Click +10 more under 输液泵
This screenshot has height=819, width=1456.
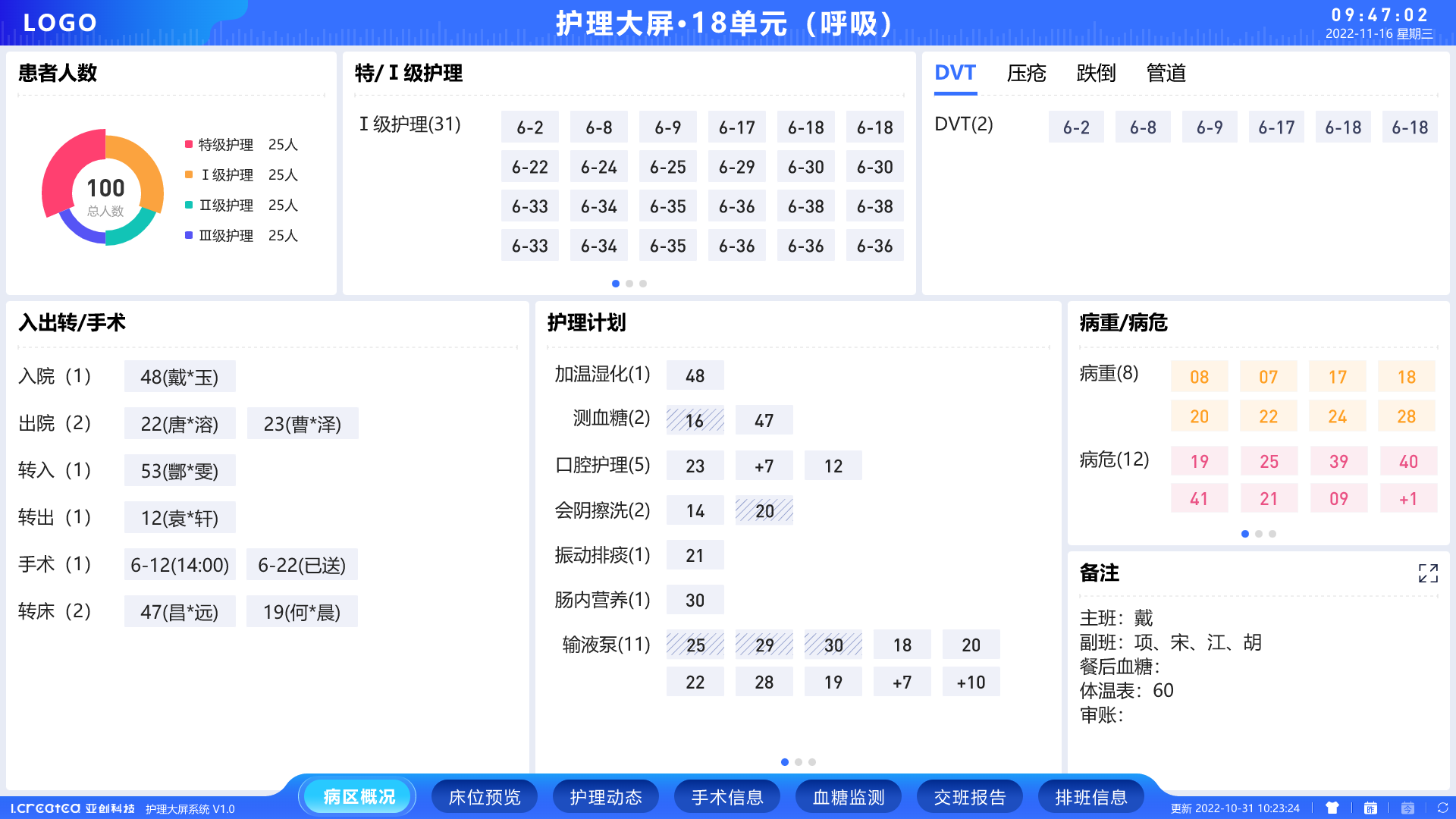point(971,682)
